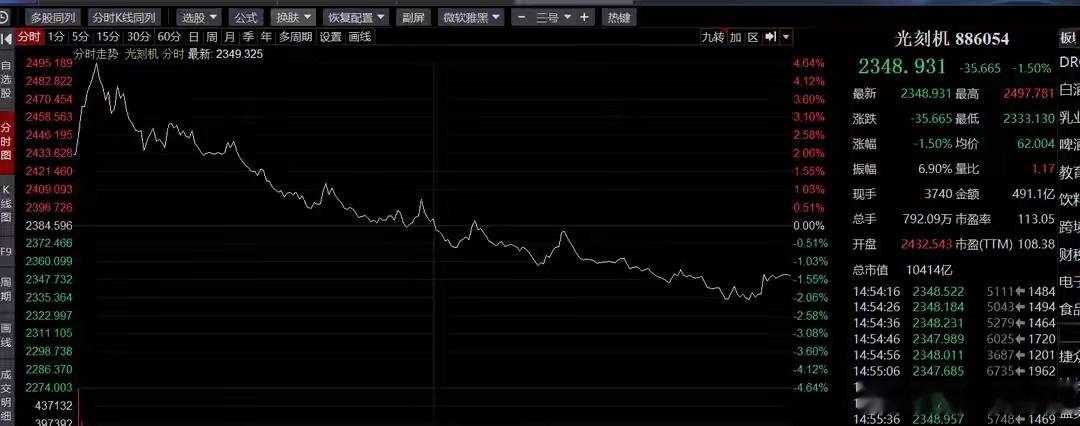This screenshot has width=1080, height=426.
Task: Open the 三号 font size dropdown
Action: (x=554, y=18)
